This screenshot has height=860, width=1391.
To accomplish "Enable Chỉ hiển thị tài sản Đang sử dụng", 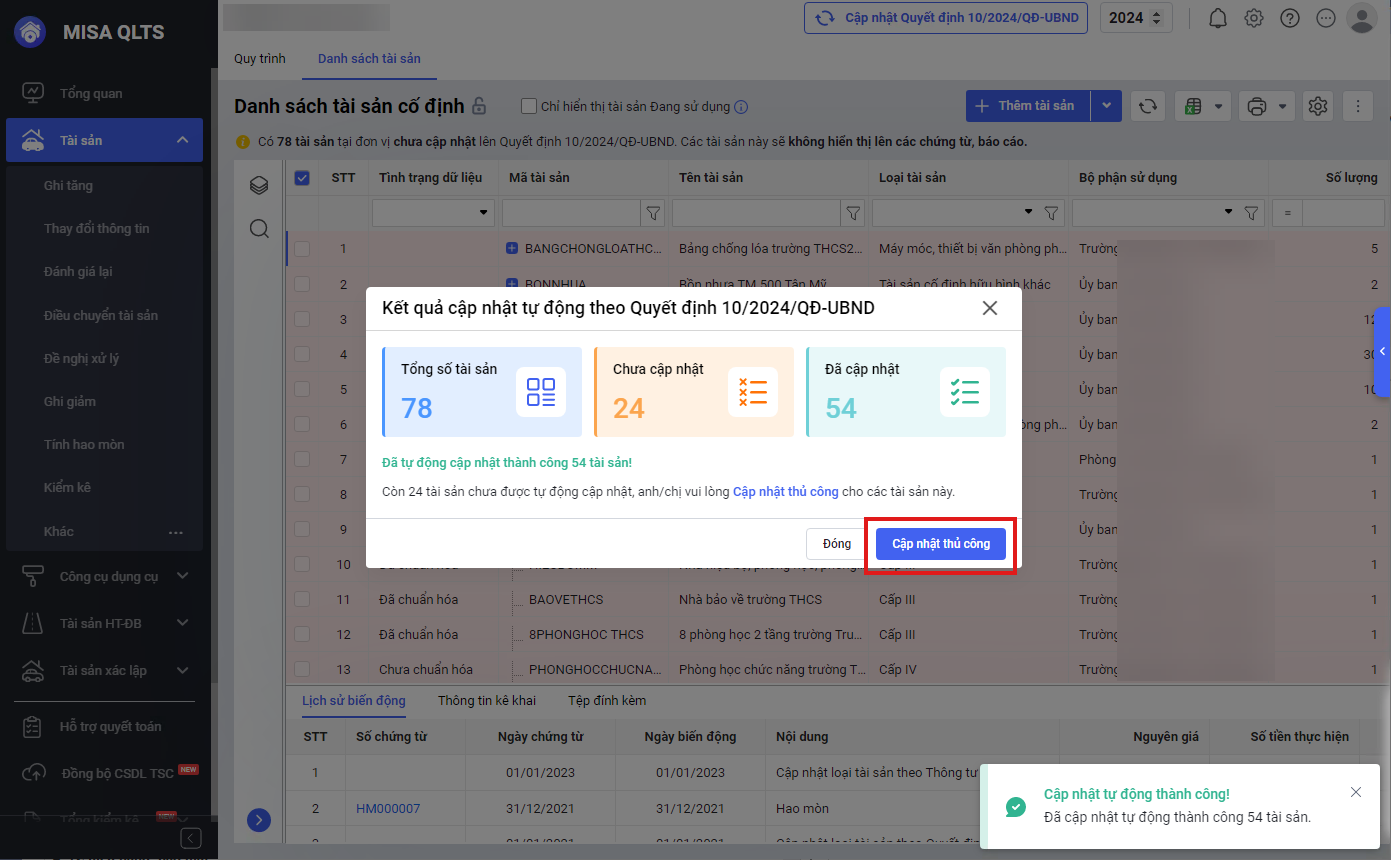I will click(x=530, y=107).
